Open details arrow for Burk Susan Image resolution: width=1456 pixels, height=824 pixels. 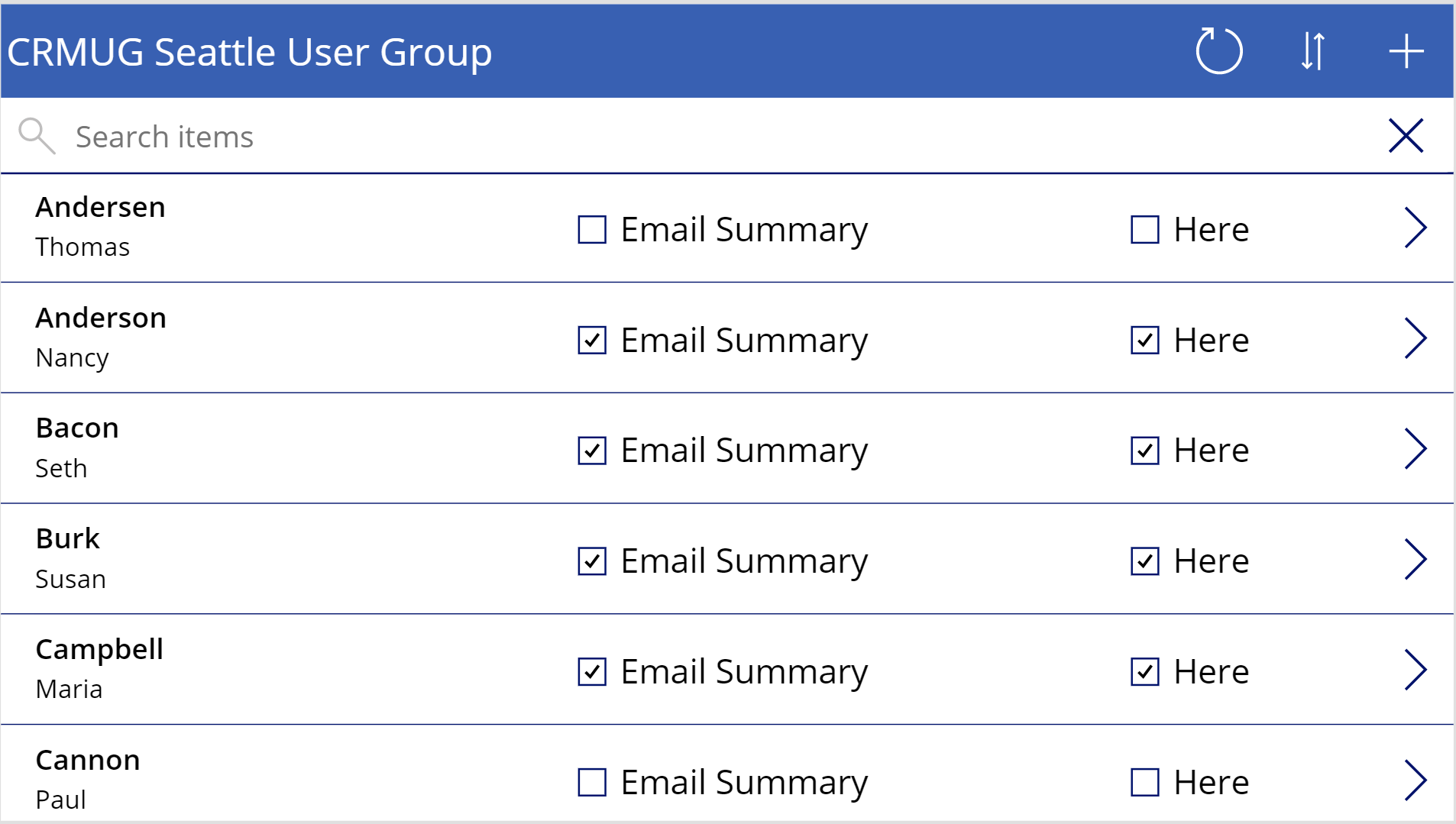pos(1416,560)
